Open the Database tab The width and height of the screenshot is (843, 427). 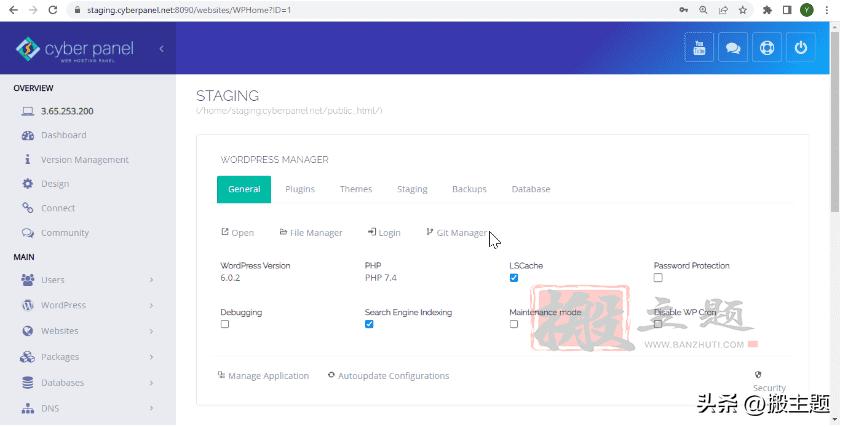click(531, 189)
